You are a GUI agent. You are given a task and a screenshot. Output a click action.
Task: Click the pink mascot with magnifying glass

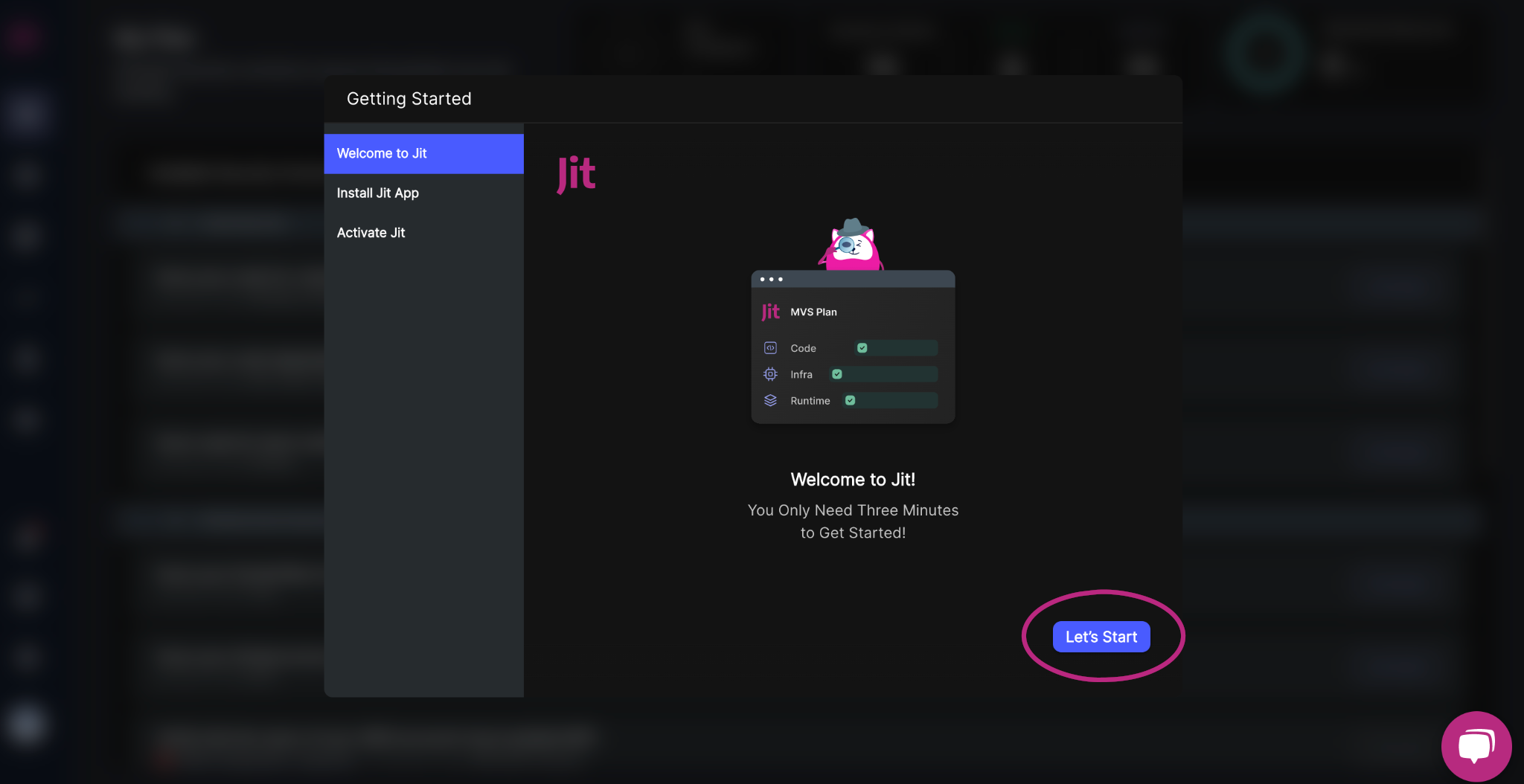coord(851,244)
